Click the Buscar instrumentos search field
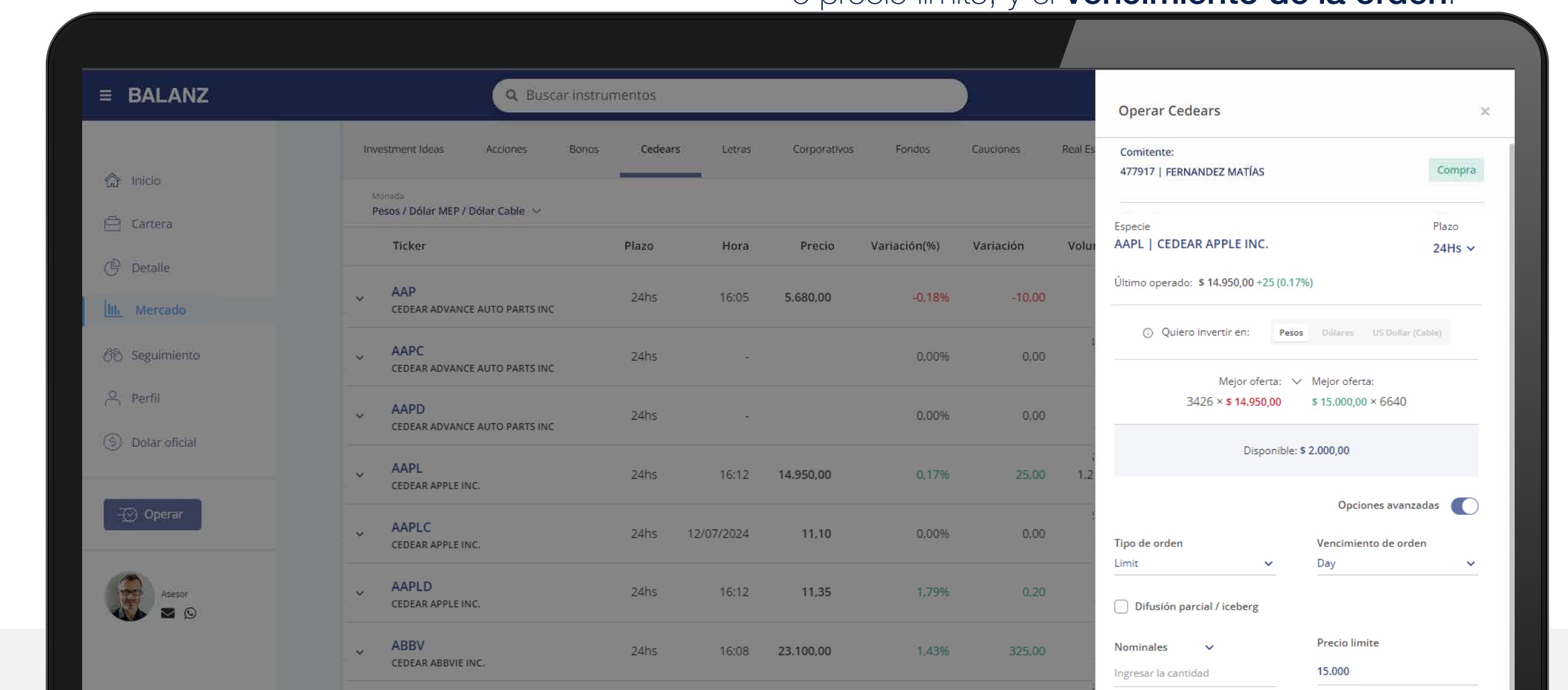 coord(729,95)
